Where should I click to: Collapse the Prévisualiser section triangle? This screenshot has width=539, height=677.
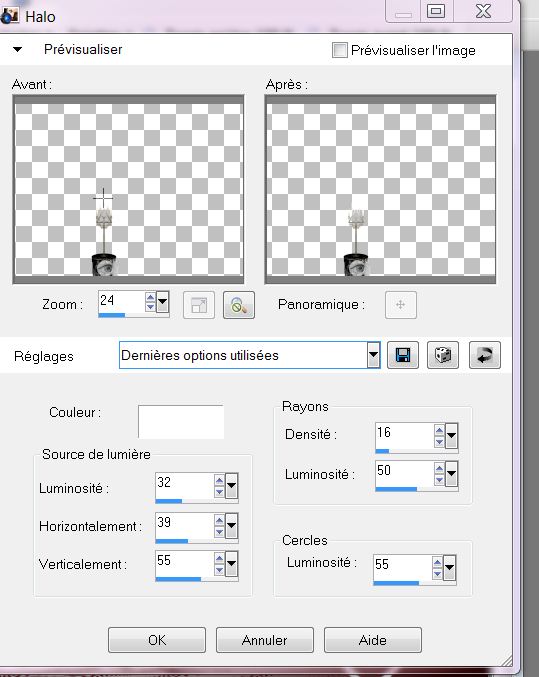17,49
